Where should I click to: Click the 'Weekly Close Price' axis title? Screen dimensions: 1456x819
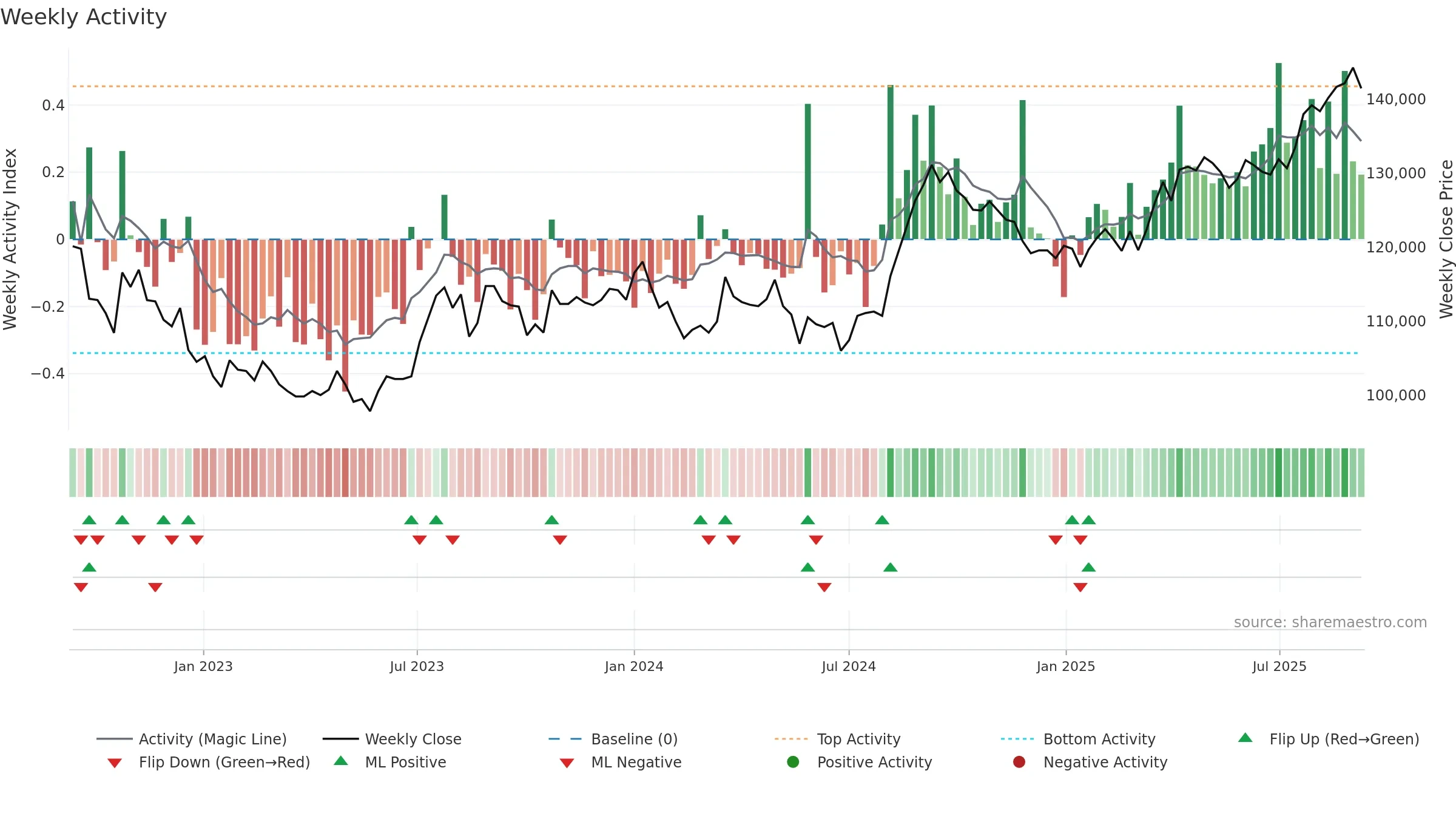point(1446,239)
